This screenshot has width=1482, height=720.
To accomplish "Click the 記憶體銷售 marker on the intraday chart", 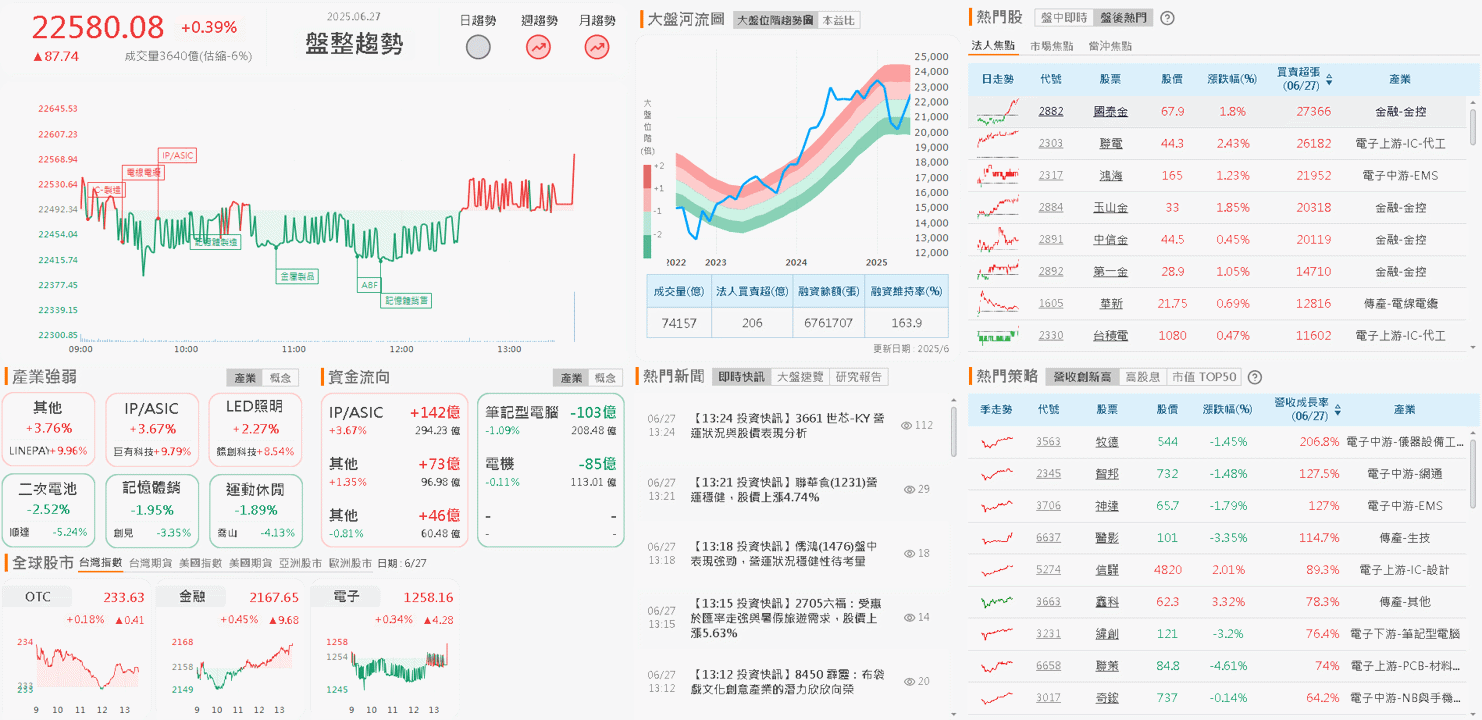I will 407,300.
